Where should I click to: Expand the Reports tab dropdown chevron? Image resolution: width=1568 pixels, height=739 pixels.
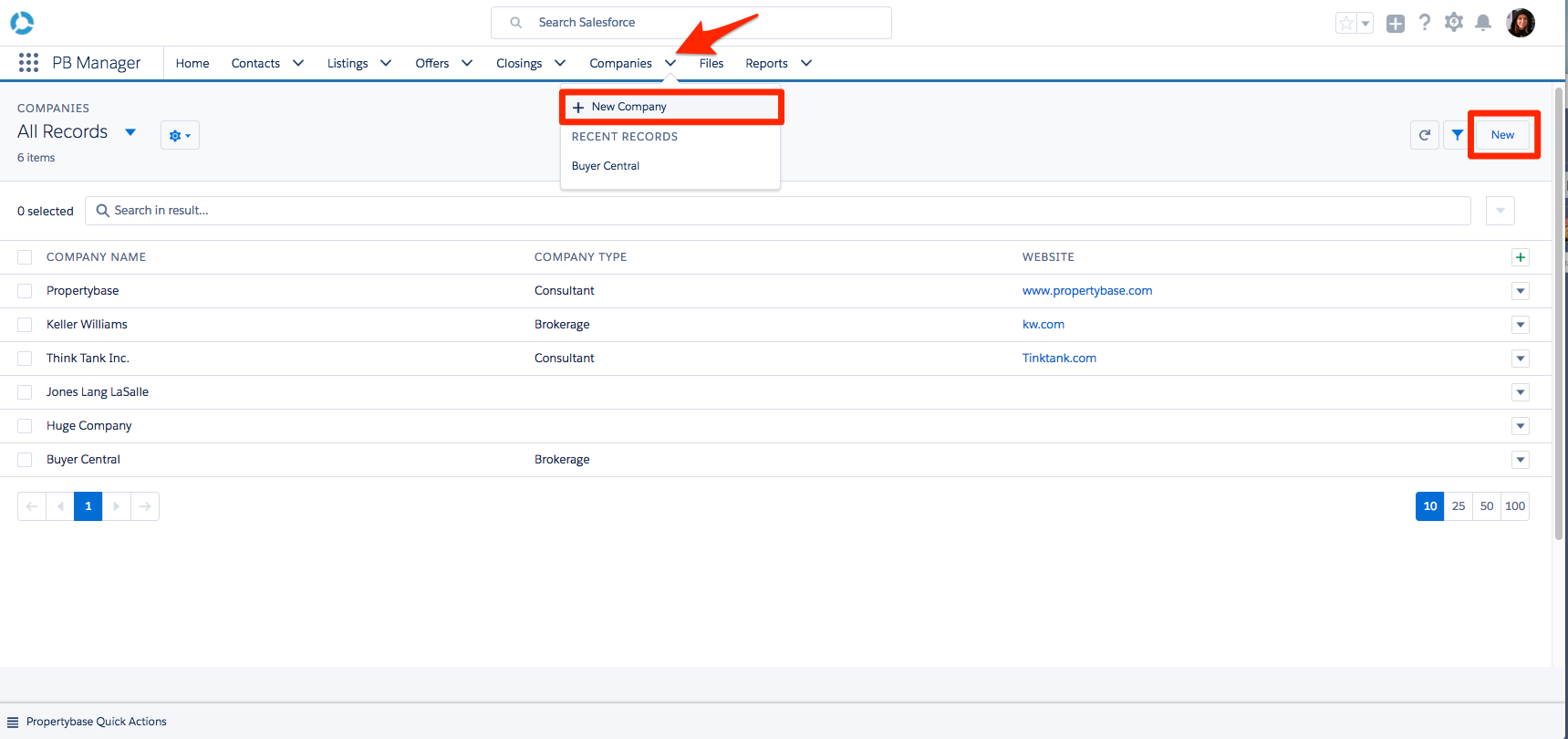[806, 63]
